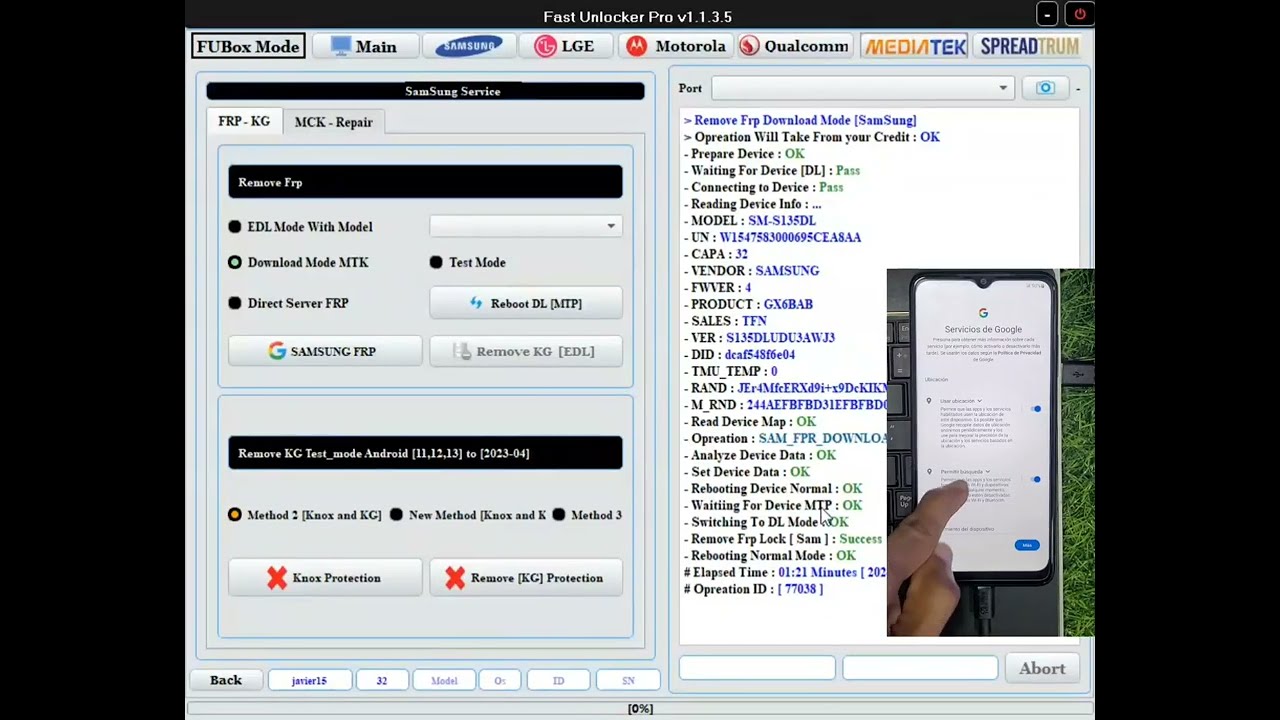Screen dimensions: 1280x720
Task: Click the Model status field
Action: pyautogui.click(x=444, y=680)
